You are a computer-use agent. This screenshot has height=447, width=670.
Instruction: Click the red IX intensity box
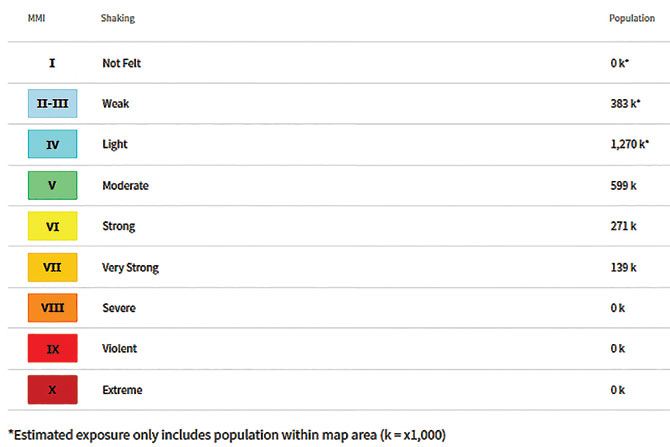(x=52, y=349)
